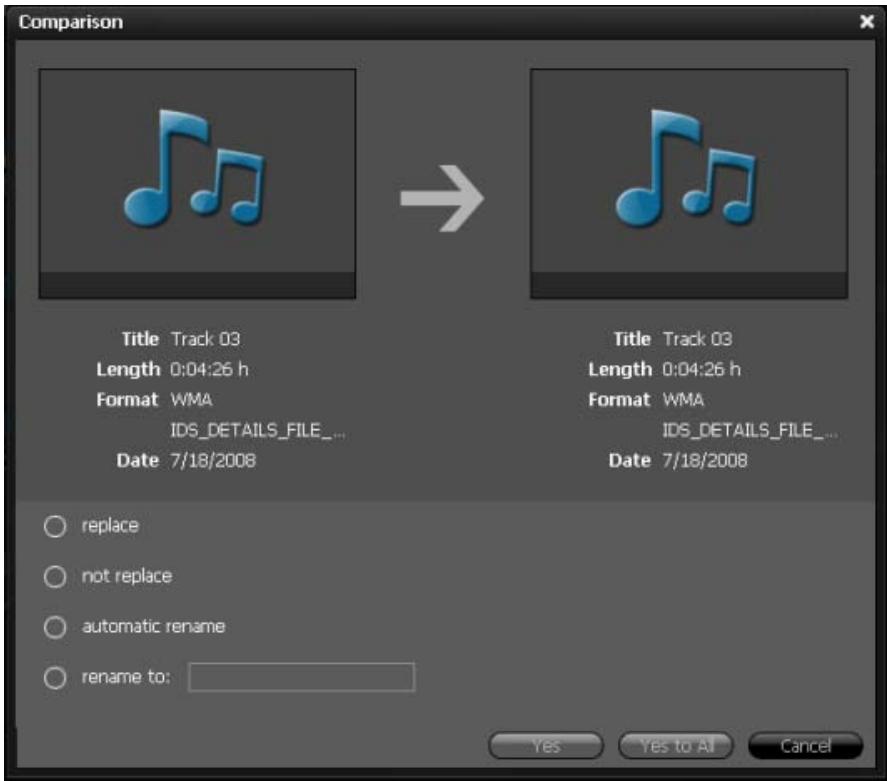Click the right file's WMA format value
Viewport: 887px width, 781px height.
(683, 400)
